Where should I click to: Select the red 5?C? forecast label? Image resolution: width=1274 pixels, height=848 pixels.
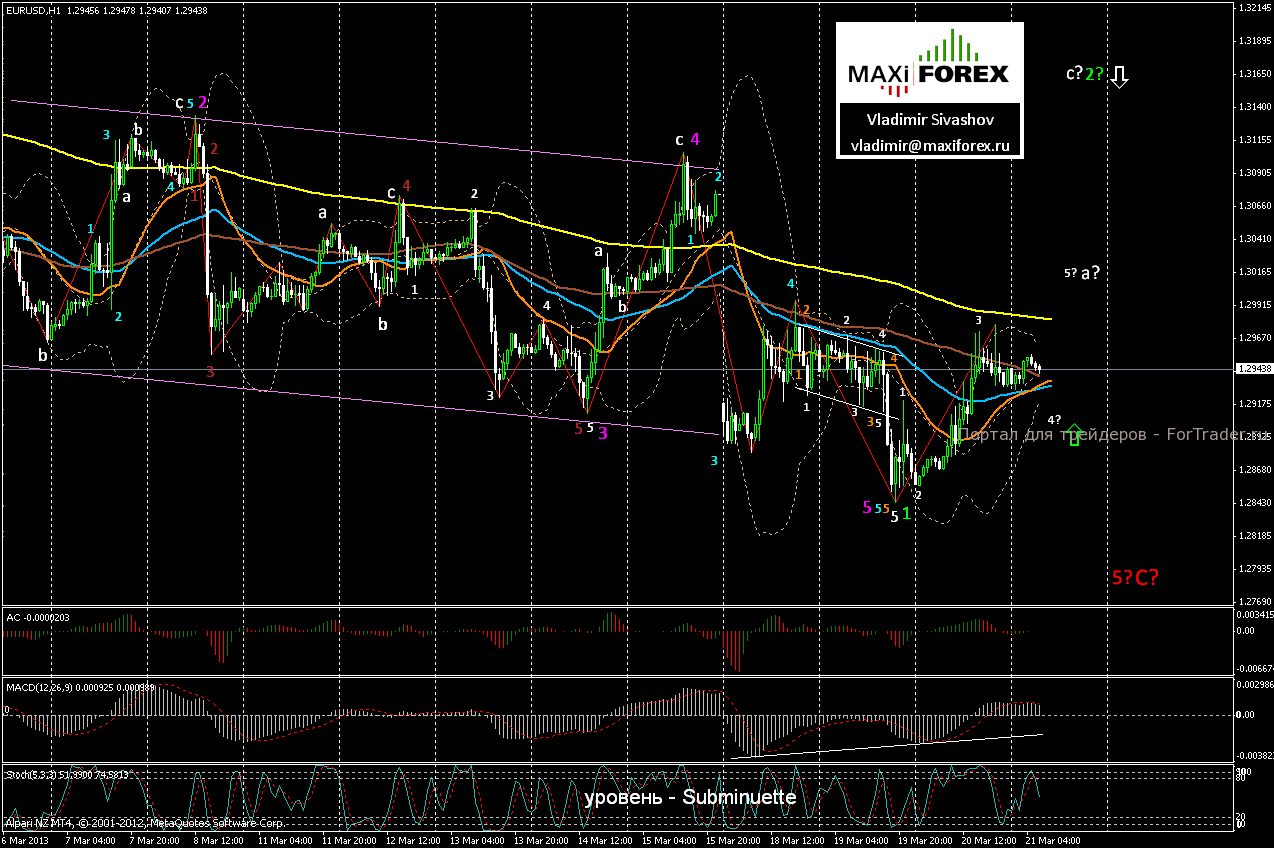tap(1135, 577)
